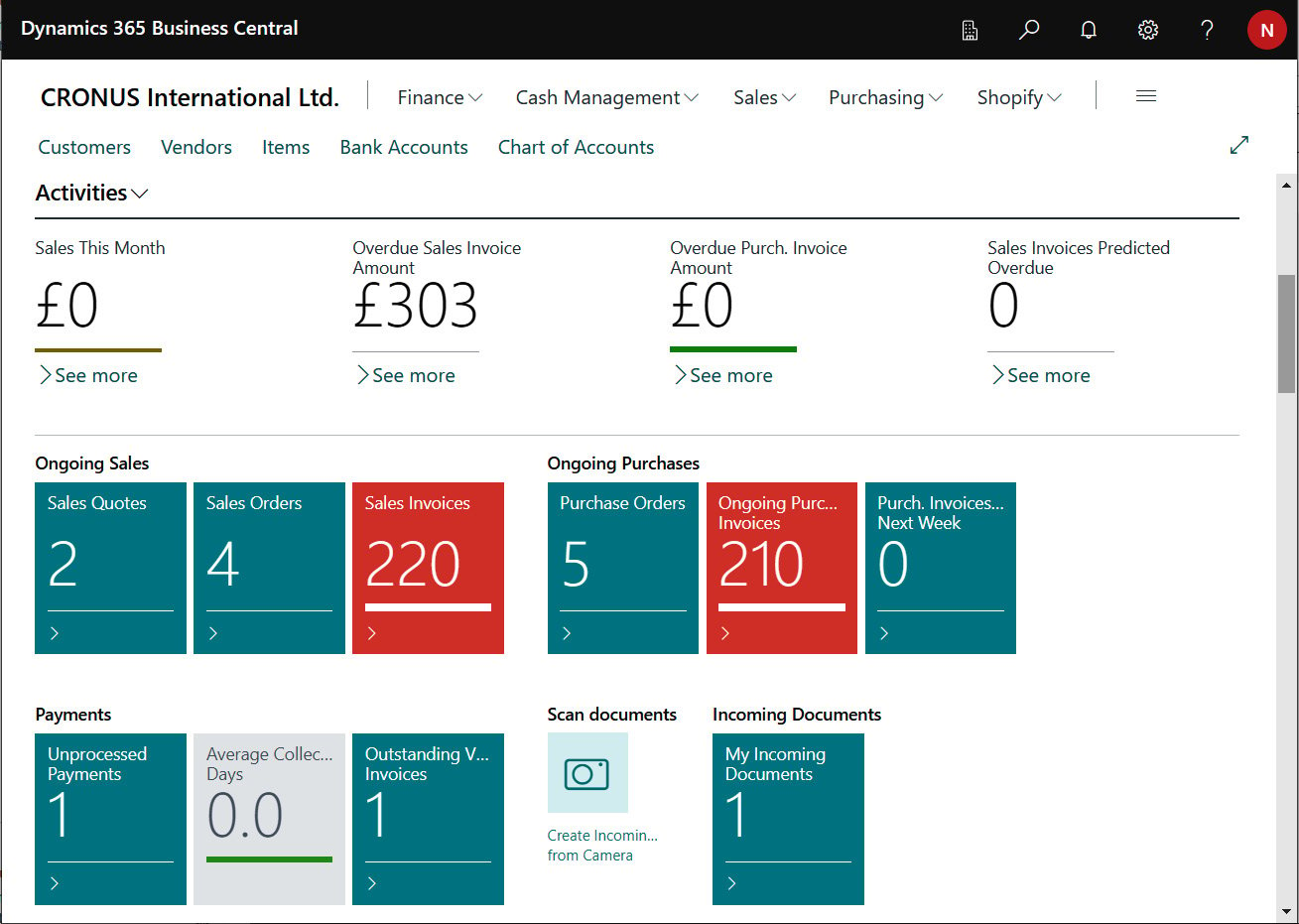Open the notifications bell icon
This screenshot has width=1299, height=924.
click(x=1089, y=30)
